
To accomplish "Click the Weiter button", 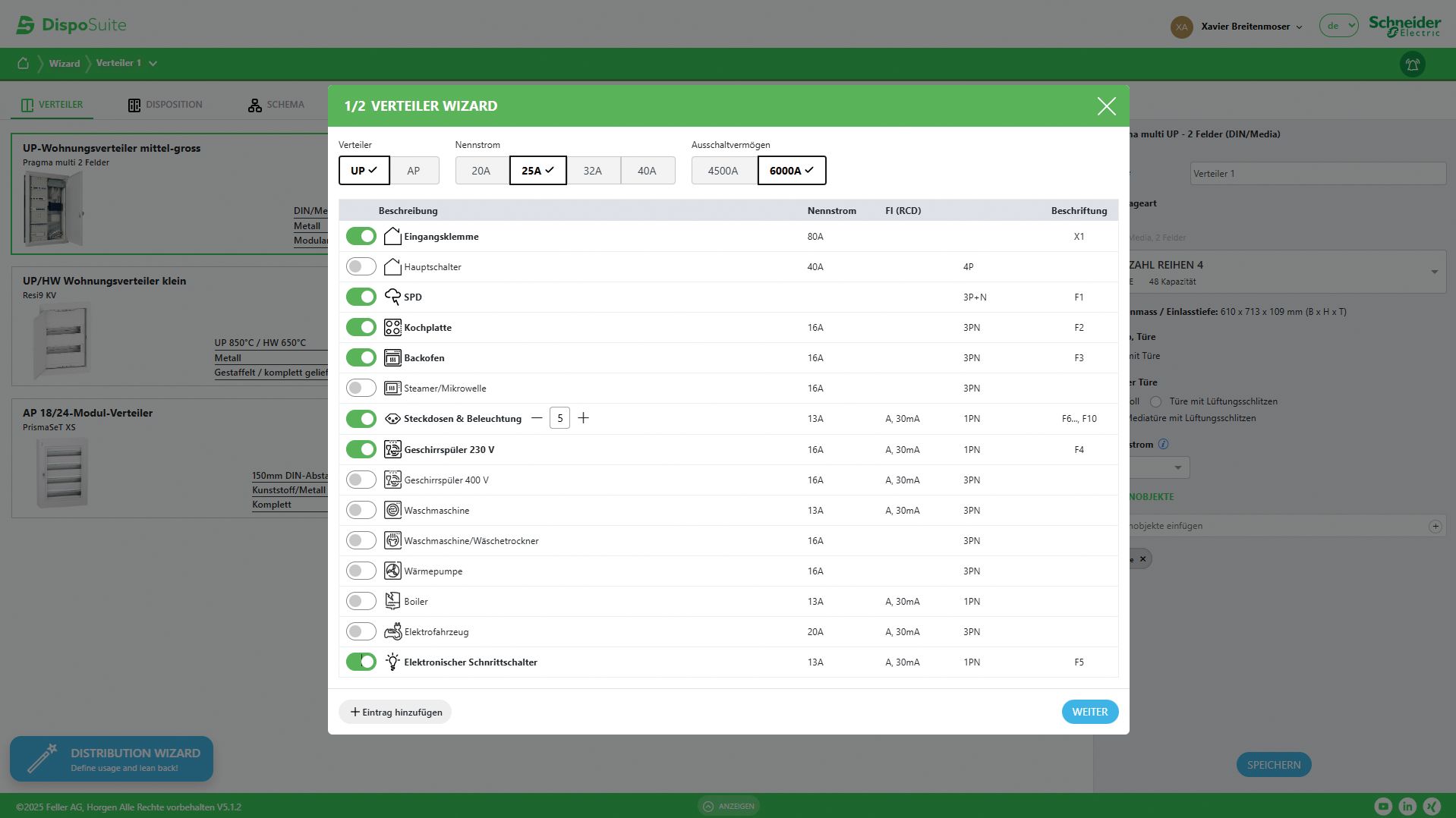I will click(x=1089, y=712).
